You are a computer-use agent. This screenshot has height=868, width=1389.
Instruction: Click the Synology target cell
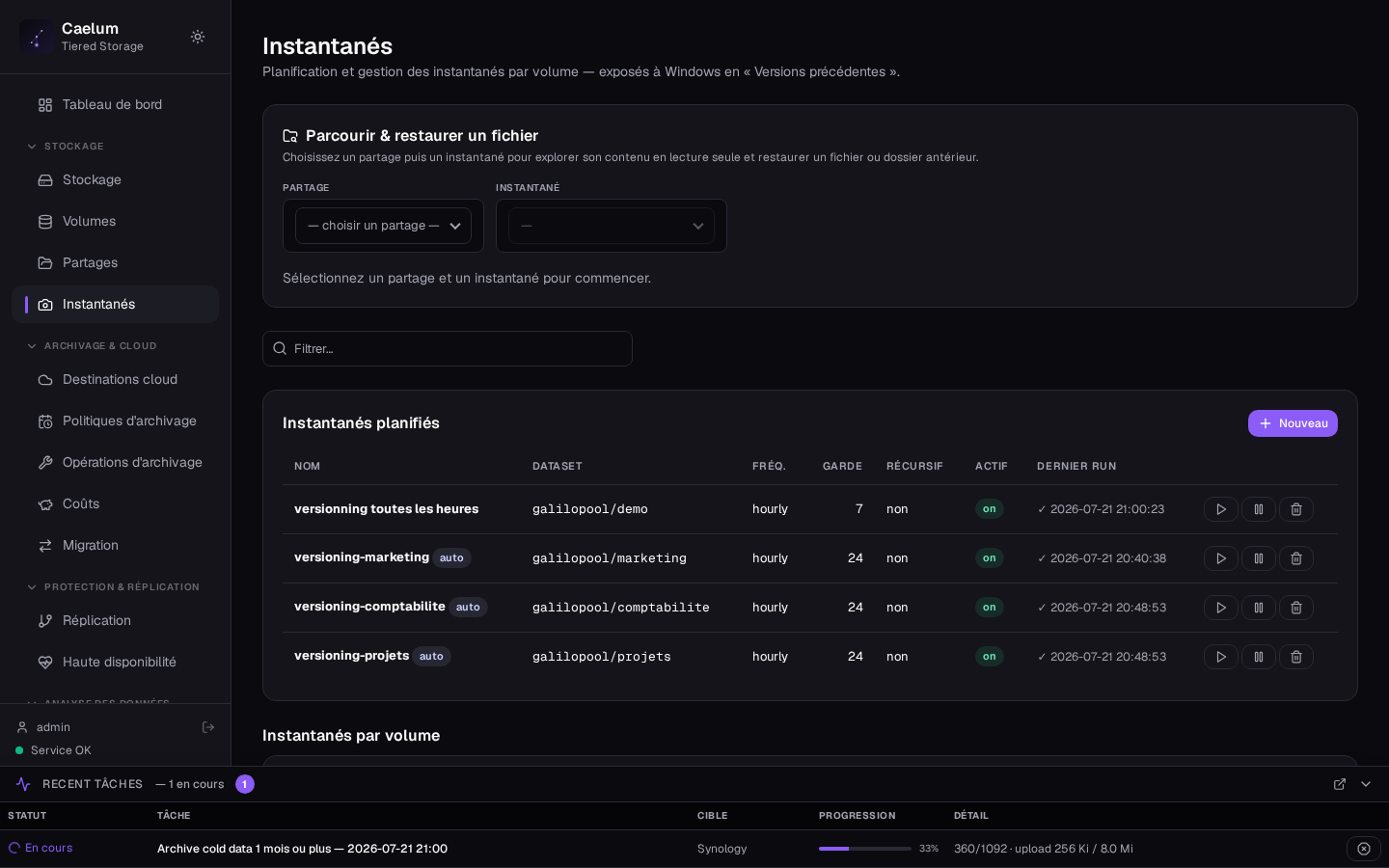point(722,849)
